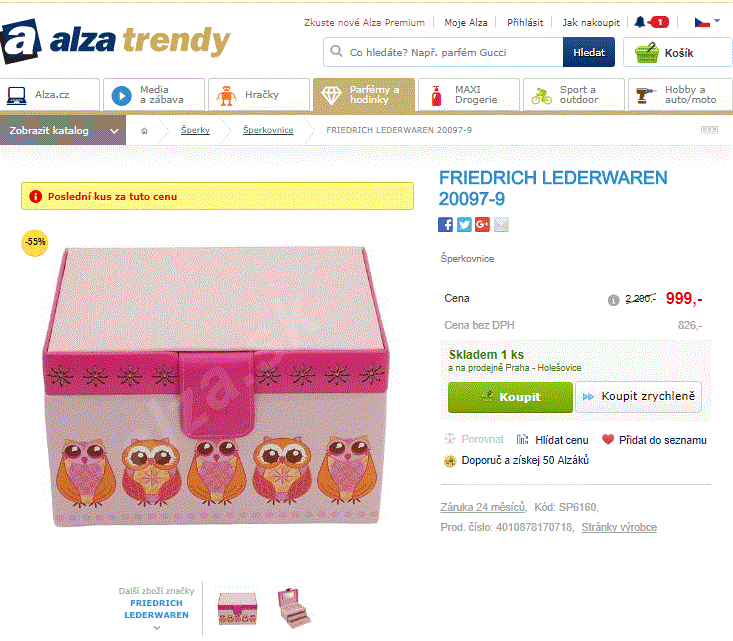Open the MAXI Drogerie category tab

(468, 95)
